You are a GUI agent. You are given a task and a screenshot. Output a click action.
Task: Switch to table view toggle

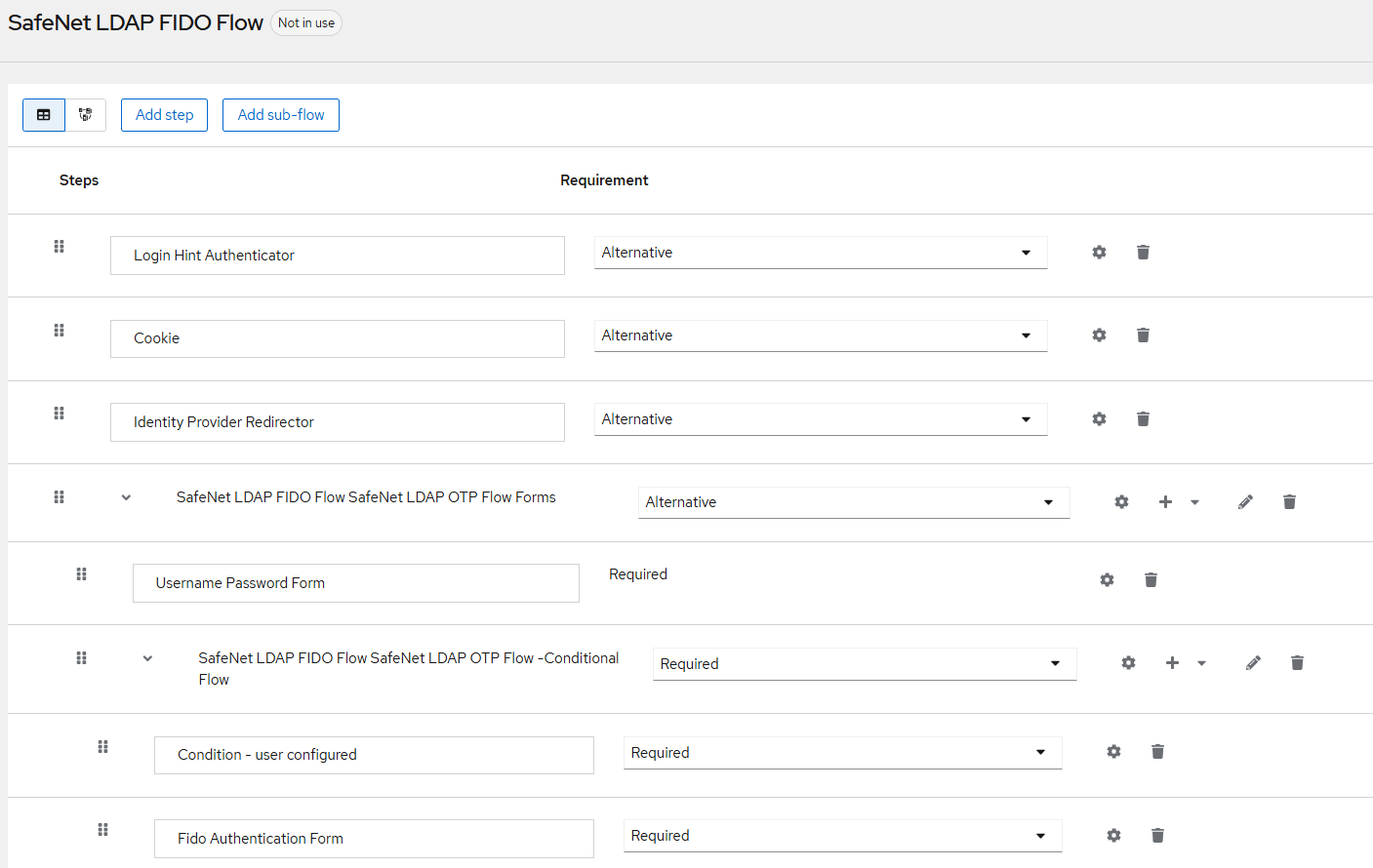(44, 115)
